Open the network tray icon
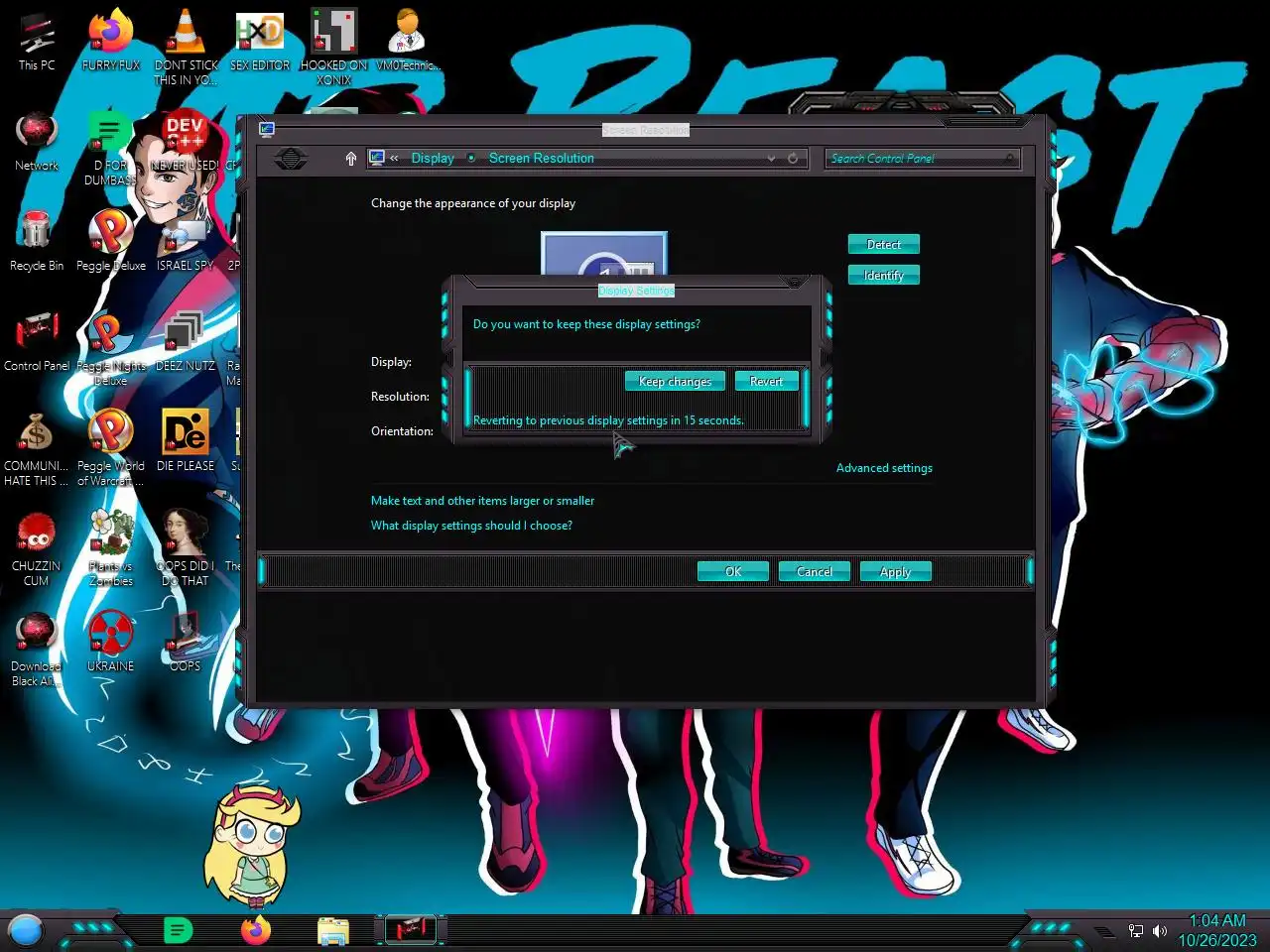The height and width of the screenshot is (952, 1270). [x=1136, y=931]
